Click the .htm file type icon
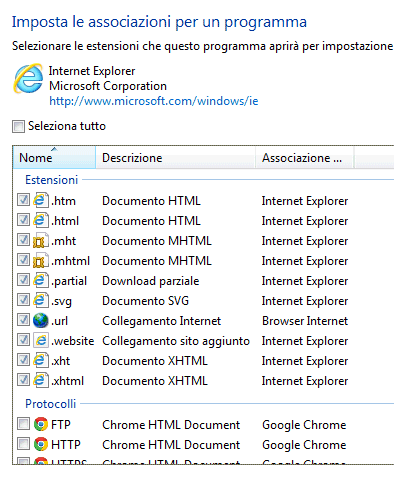The width and height of the screenshot is (394, 480). point(41,200)
